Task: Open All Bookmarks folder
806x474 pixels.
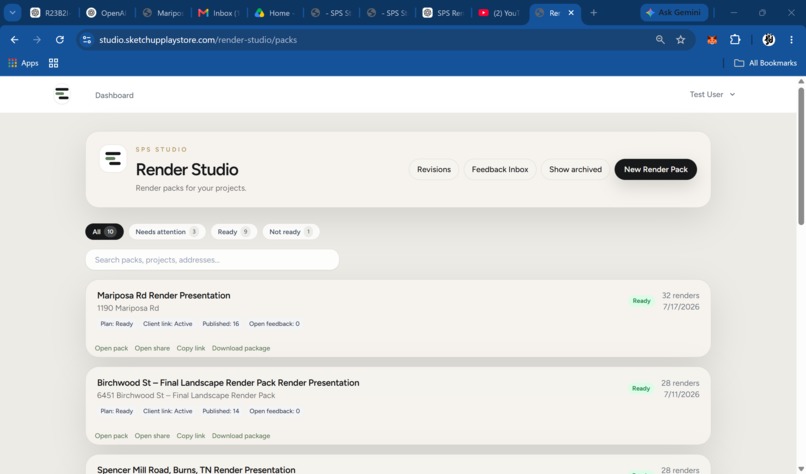Action: 765,63
